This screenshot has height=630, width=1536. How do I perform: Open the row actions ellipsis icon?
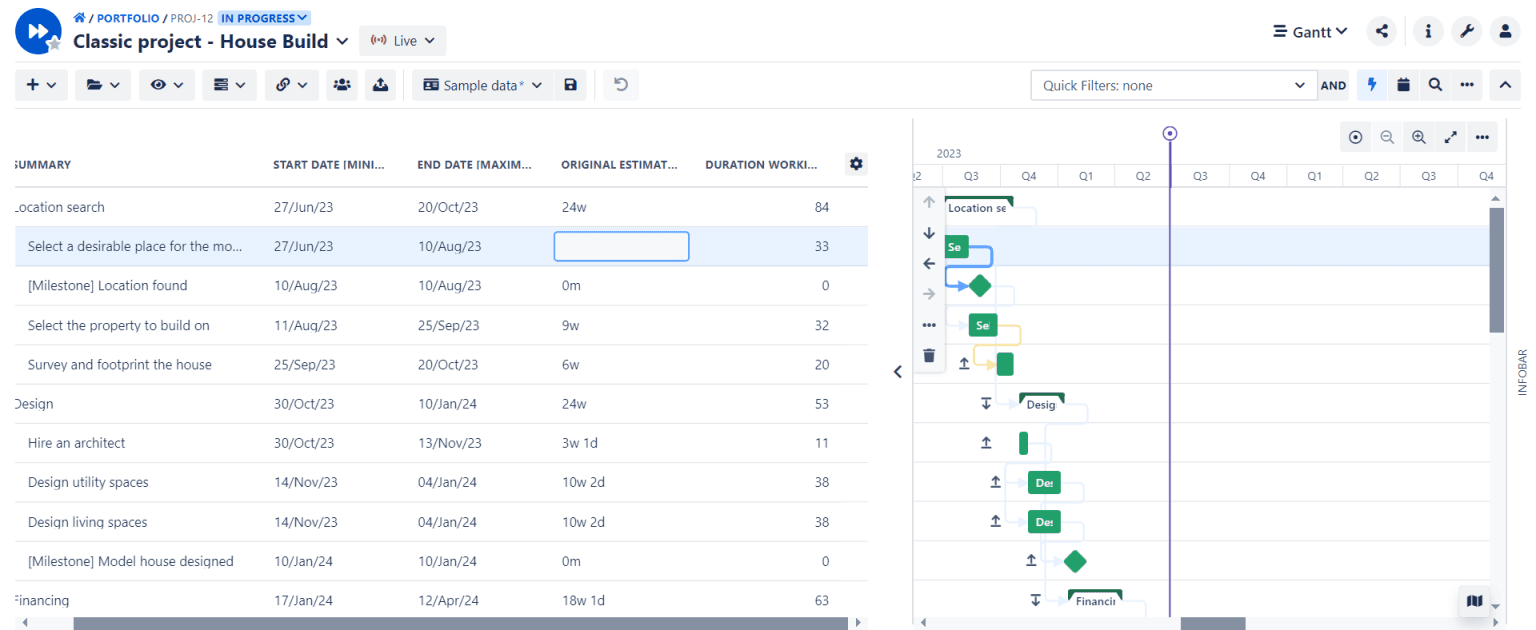point(929,325)
